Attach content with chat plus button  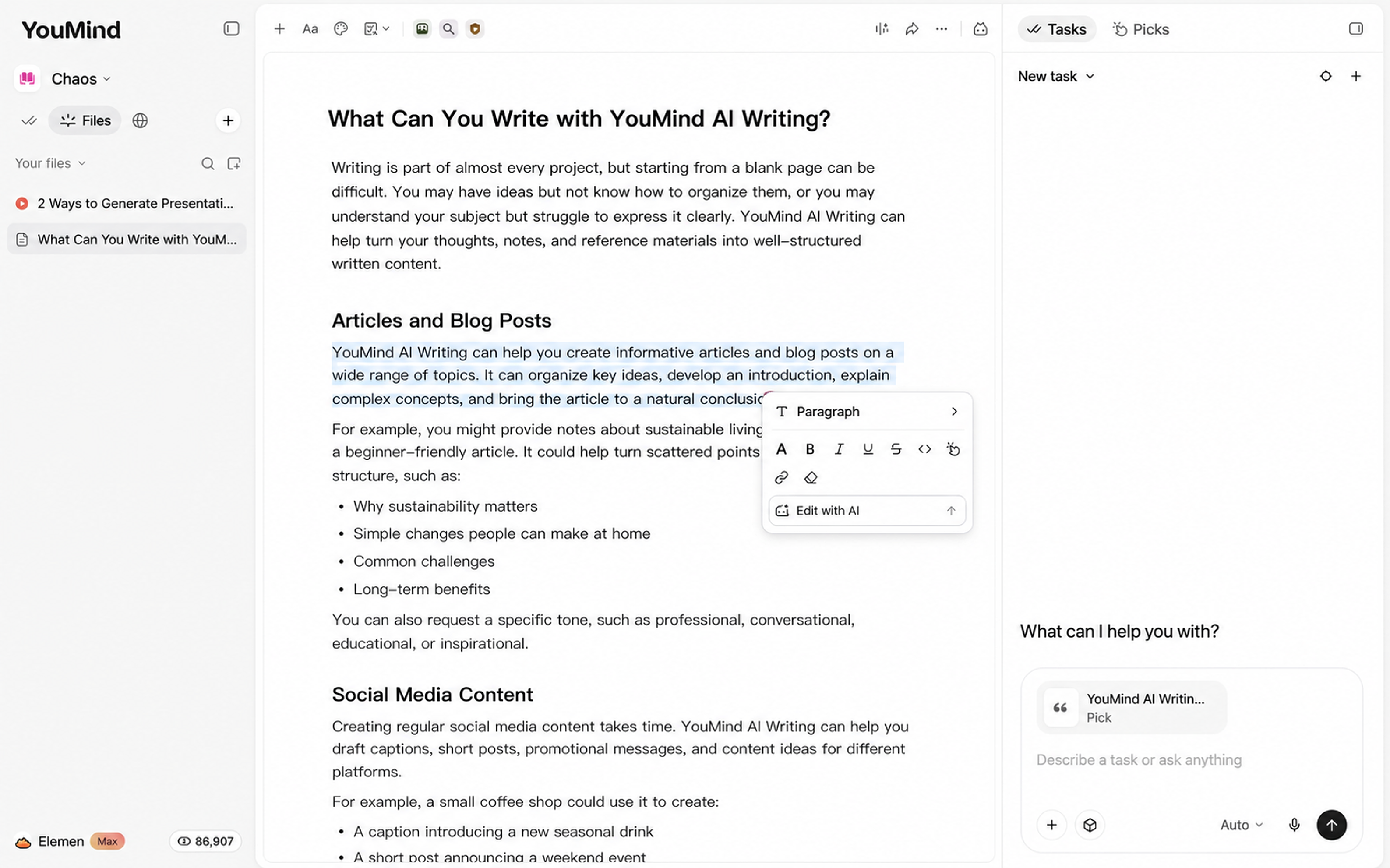click(1051, 825)
